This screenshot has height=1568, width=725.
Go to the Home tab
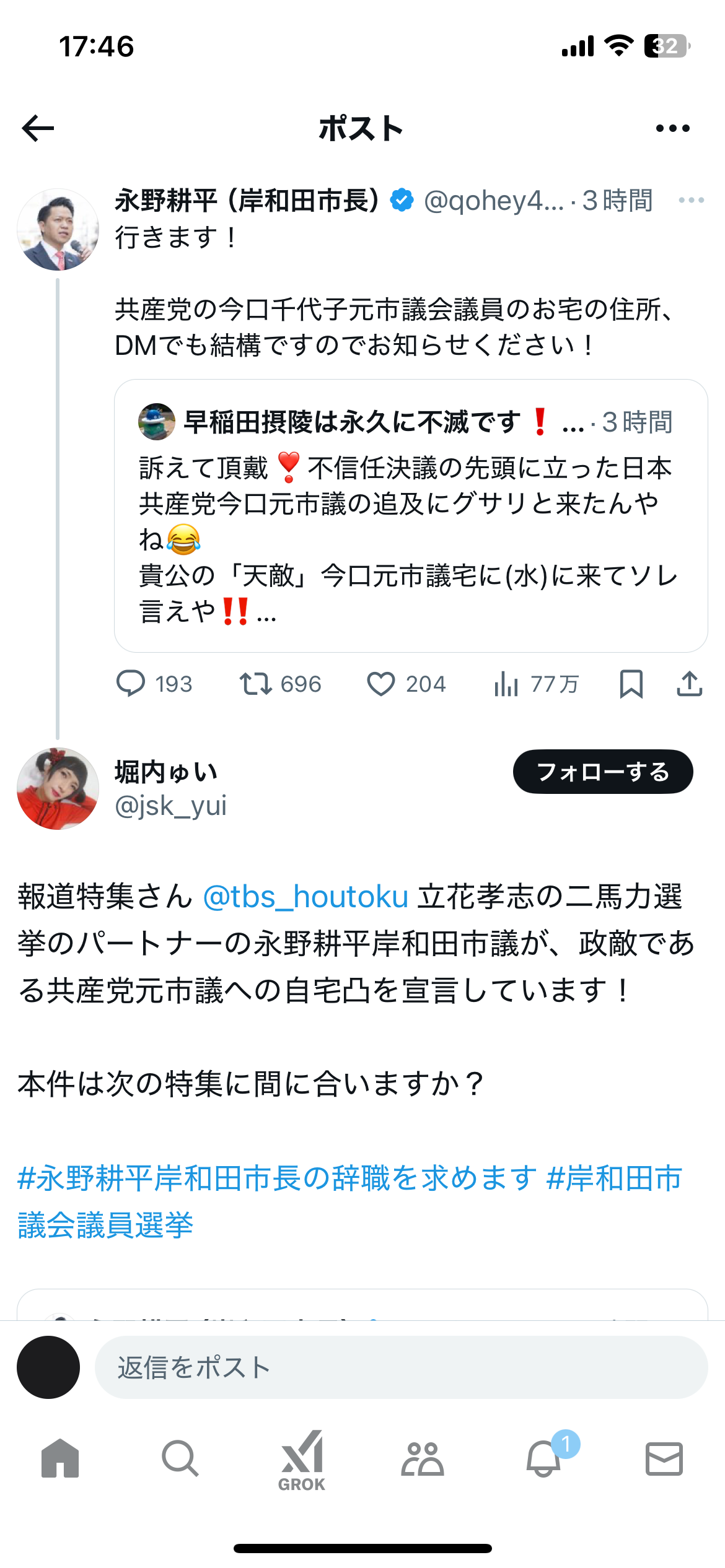pyautogui.click(x=60, y=1459)
